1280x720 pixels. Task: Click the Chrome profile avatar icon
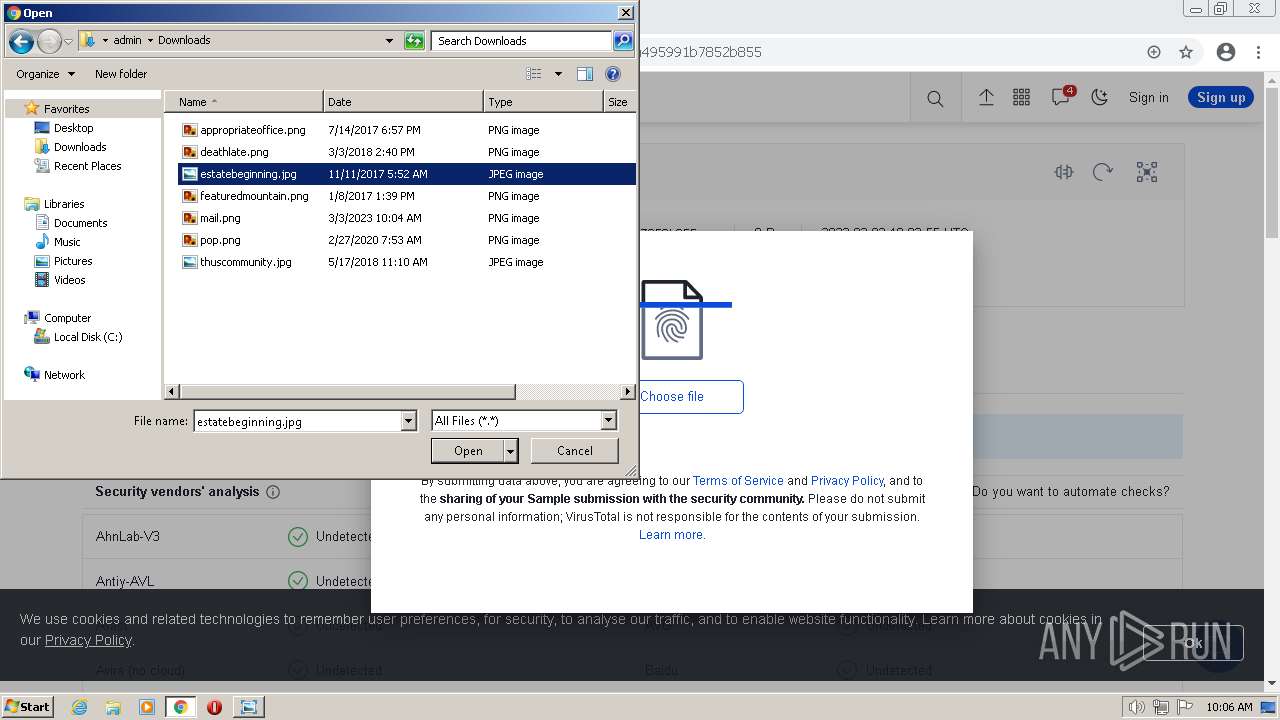coord(1226,52)
